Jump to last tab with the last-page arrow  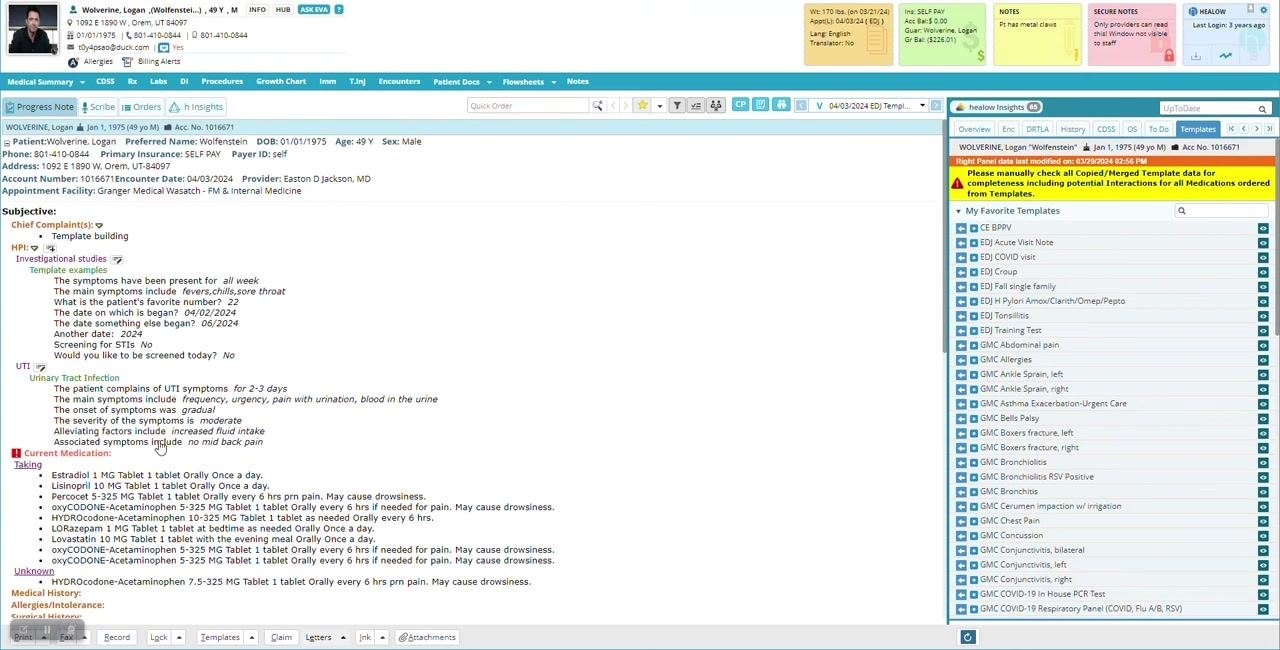[1269, 129]
